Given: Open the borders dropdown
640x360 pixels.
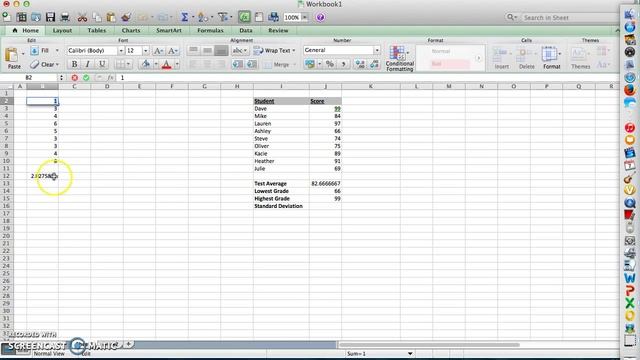Looking at the screenshot, I should click(128, 64).
